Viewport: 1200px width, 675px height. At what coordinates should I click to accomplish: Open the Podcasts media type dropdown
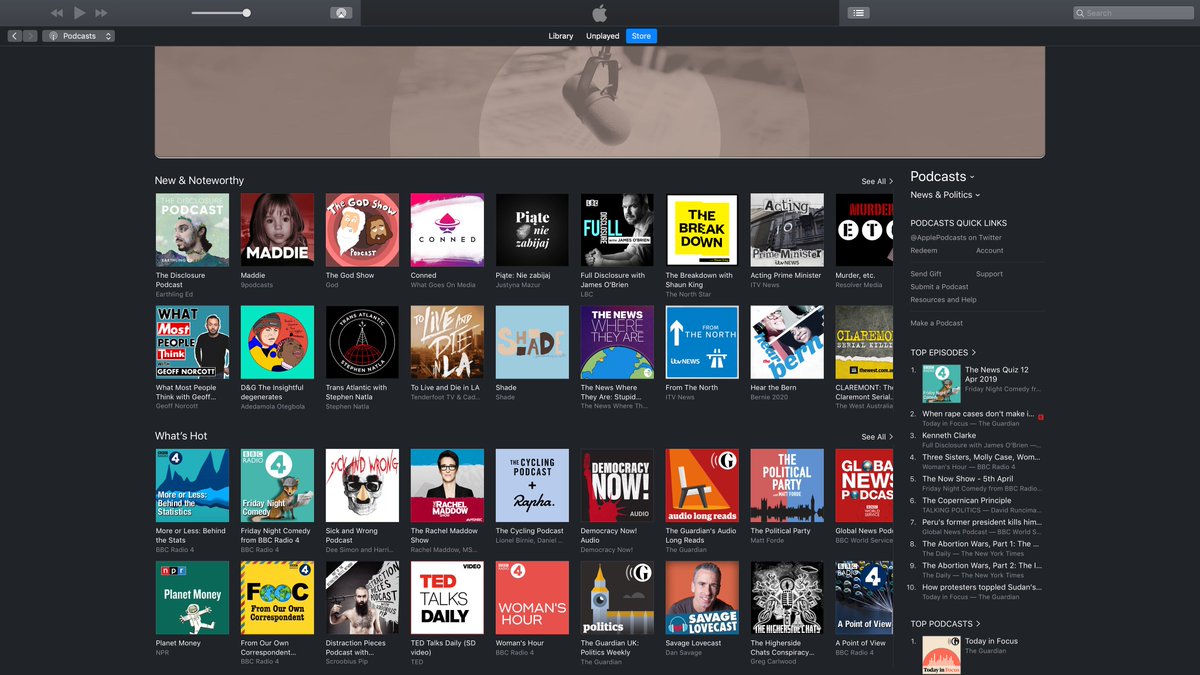coord(79,36)
